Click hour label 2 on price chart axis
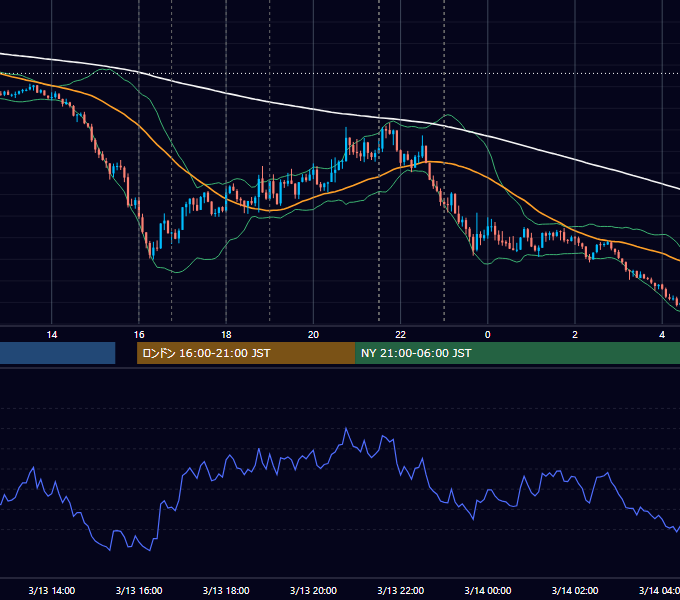The image size is (680, 600). point(575,335)
